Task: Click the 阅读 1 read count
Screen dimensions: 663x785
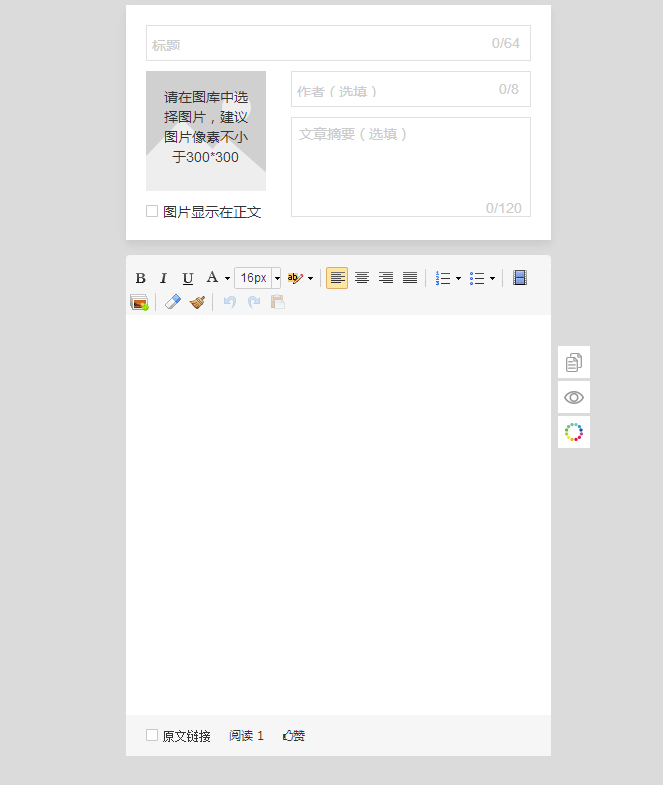Action: pyautogui.click(x=246, y=735)
